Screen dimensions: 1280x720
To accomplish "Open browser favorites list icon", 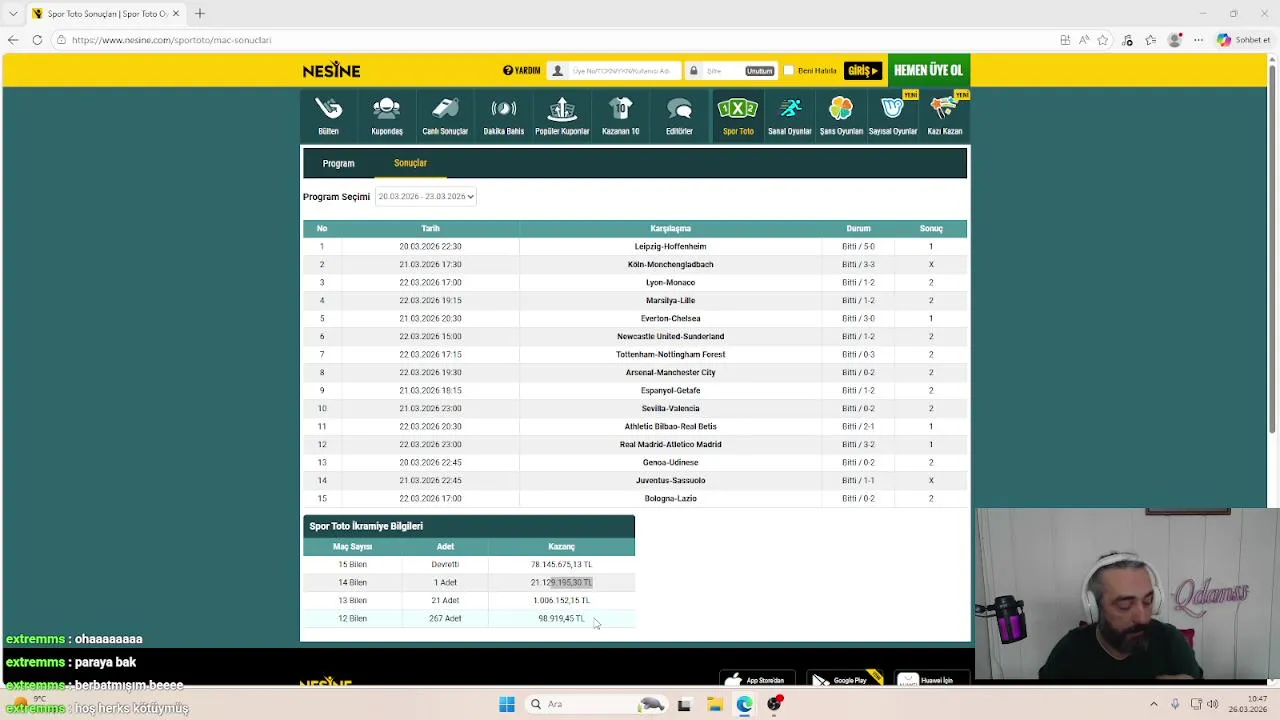I will coord(1151,40).
